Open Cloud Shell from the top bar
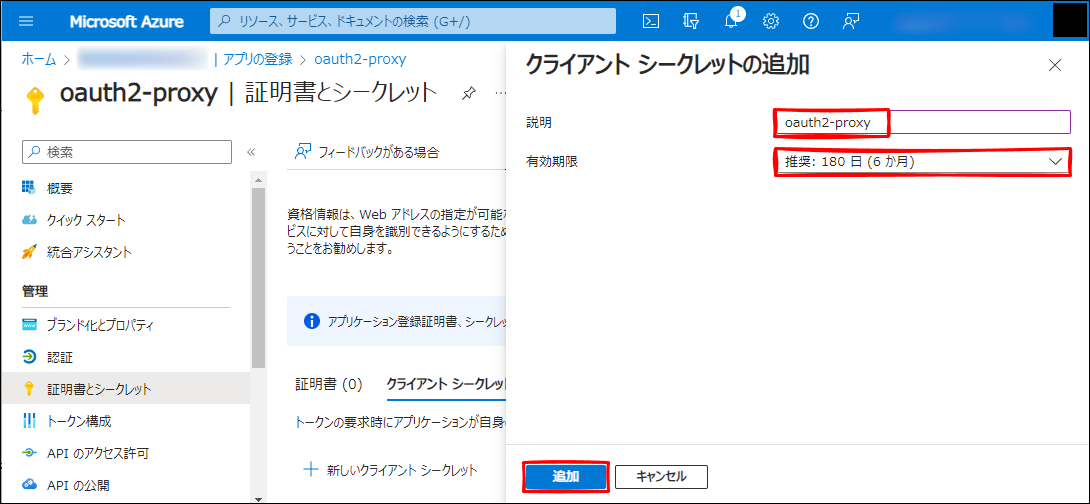This screenshot has height=504, width=1090. 651,21
